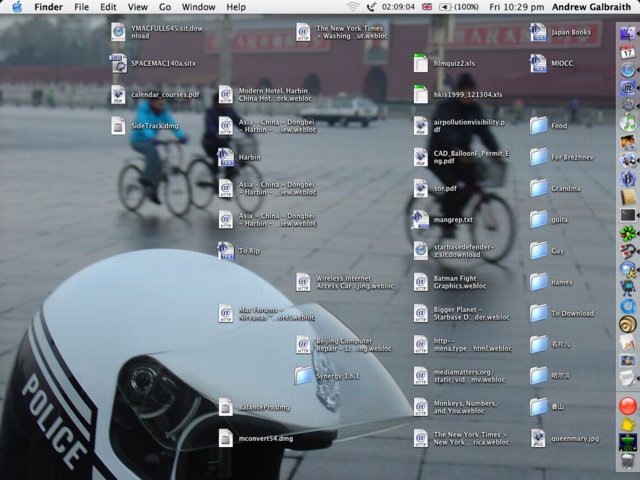The image size is (640, 480).
Task: Open the golden spiral shell Dock icon
Action: pos(628,325)
